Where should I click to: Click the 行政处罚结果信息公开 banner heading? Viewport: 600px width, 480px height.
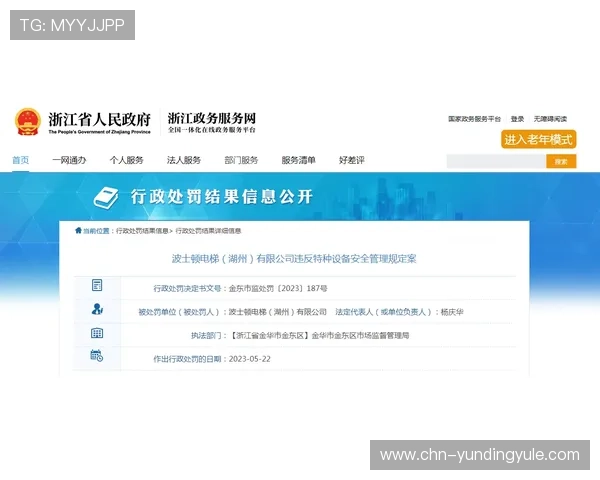[x=222, y=197]
